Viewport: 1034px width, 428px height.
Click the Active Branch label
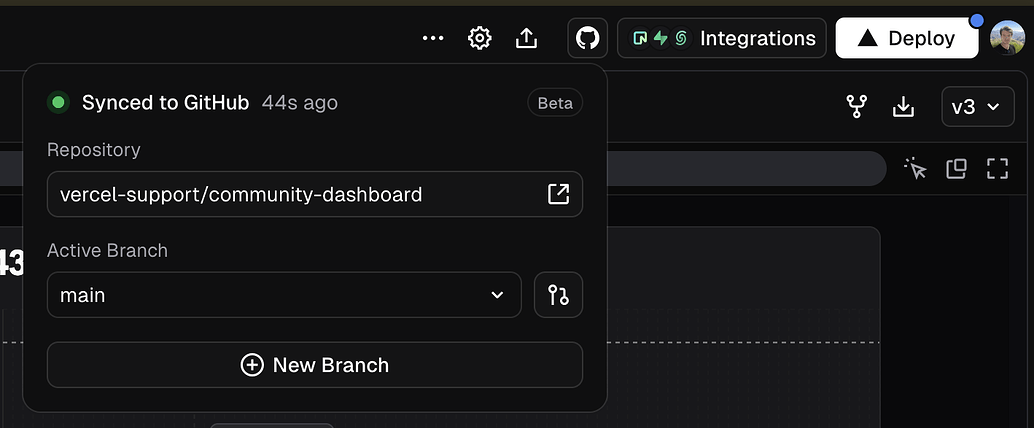pos(107,251)
